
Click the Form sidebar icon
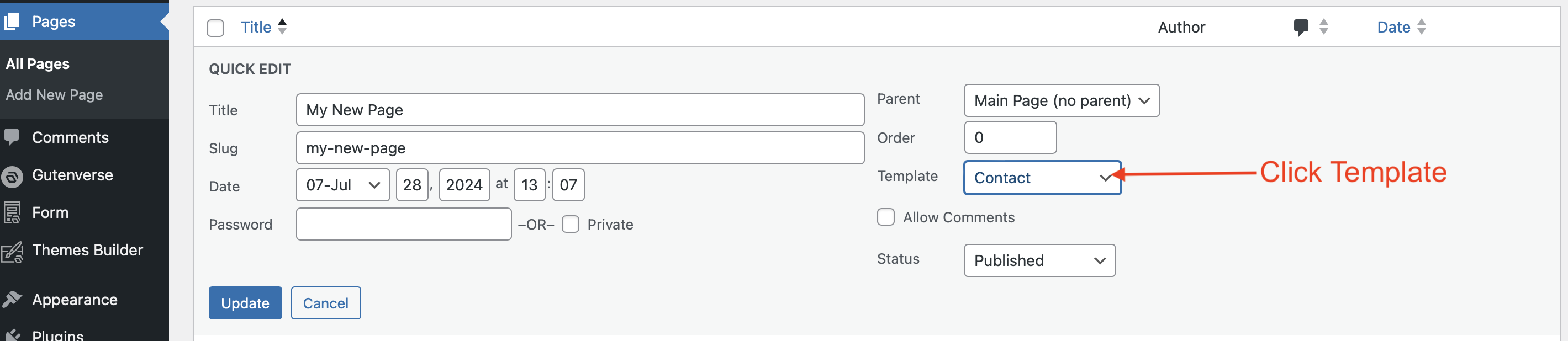click(x=12, y=213)
